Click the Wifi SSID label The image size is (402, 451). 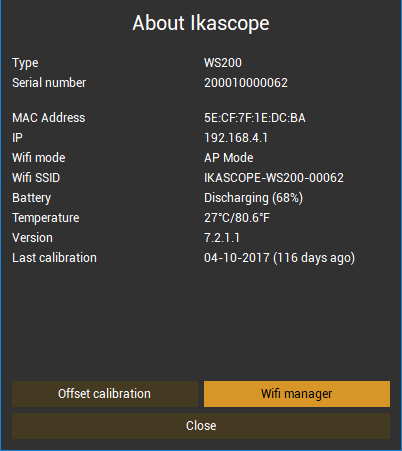(36, 178)
